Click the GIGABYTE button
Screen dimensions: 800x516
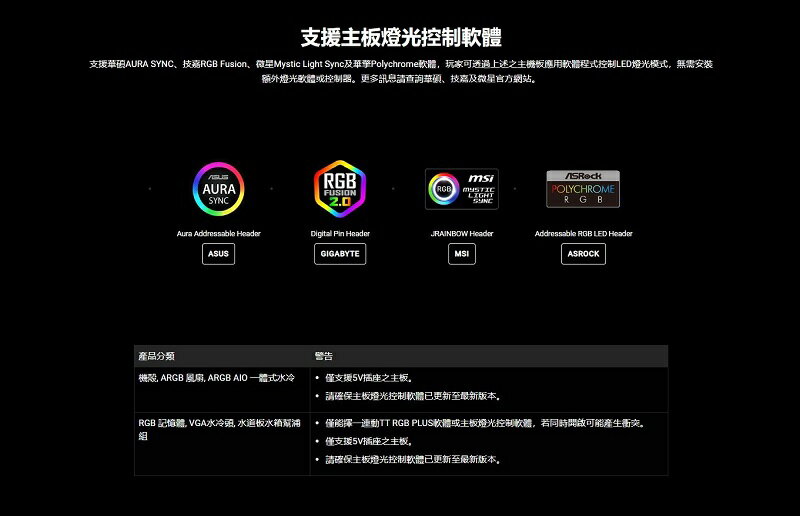[340, 254]
